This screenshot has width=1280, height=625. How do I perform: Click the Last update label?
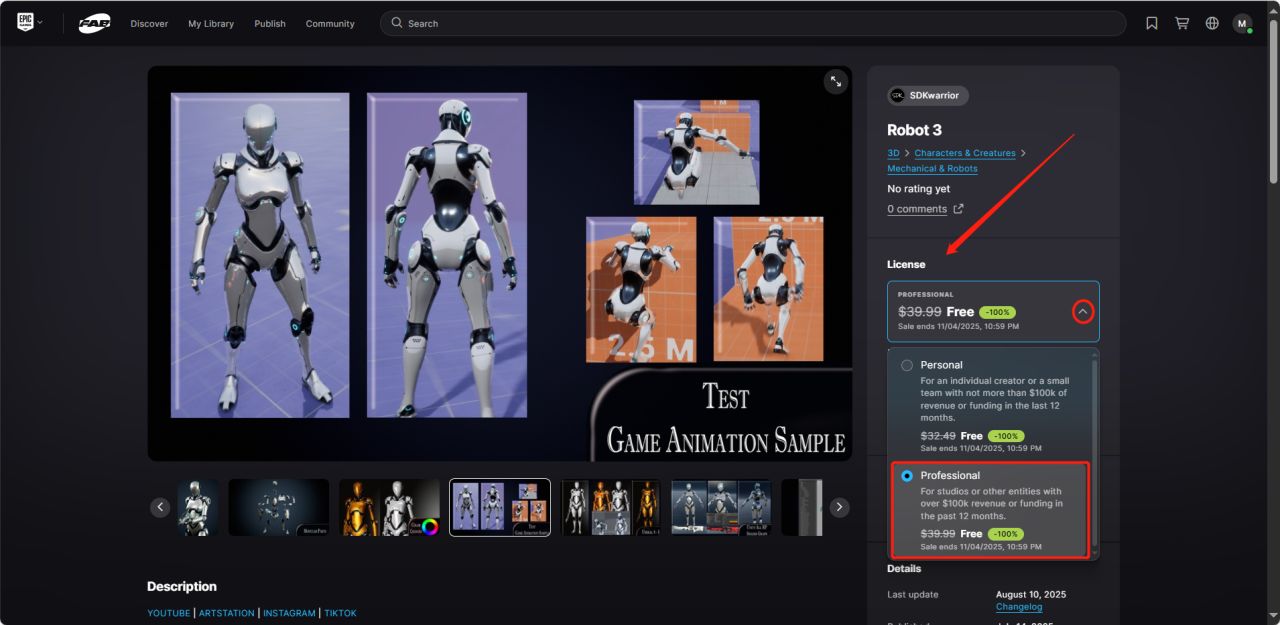[913, 594]
